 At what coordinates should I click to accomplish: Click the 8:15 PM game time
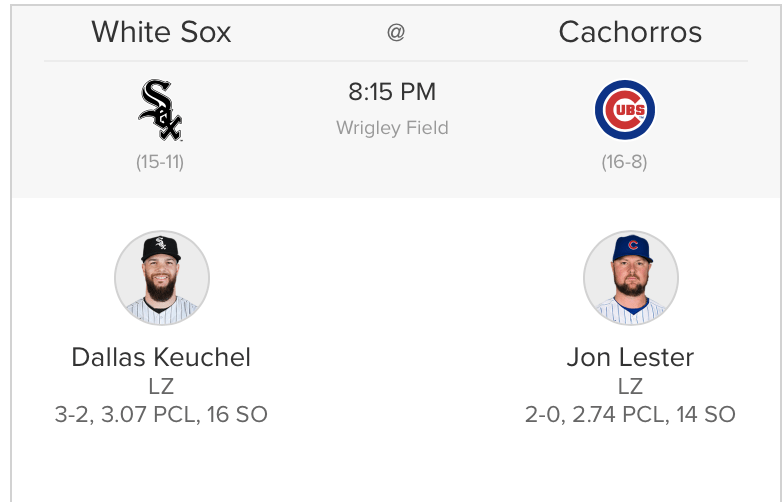(x=392, y=92)
